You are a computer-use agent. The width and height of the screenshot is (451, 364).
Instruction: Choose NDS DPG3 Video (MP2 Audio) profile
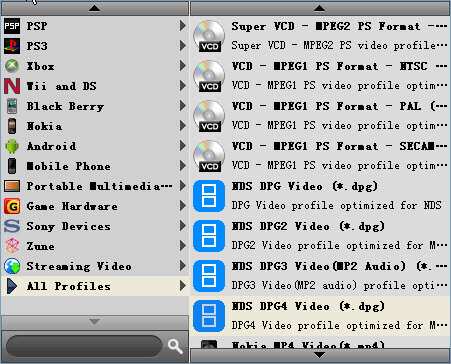pyautogui.click(x=320, y=276)
